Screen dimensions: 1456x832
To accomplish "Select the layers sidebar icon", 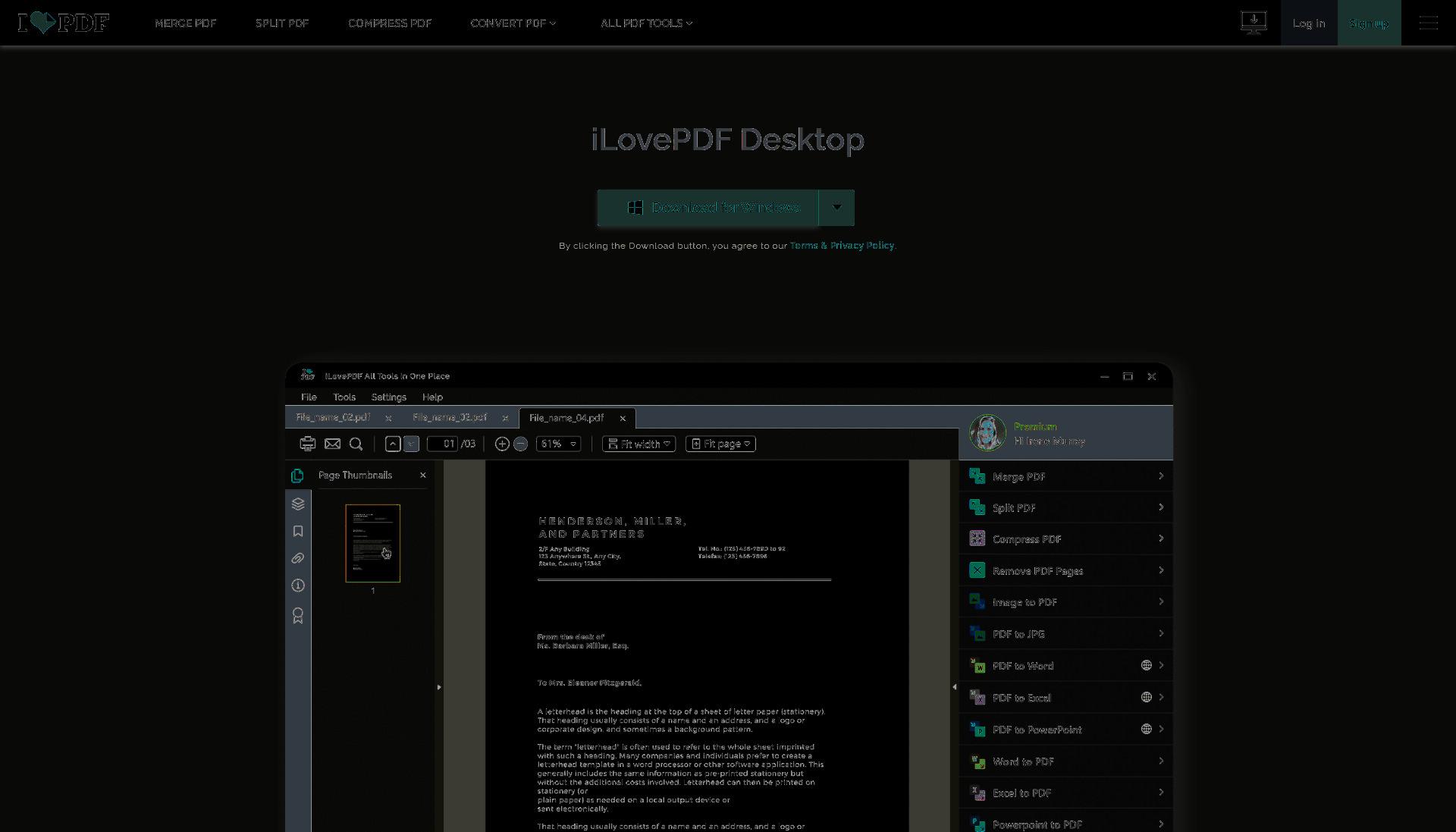I will [x=298, y=504].
